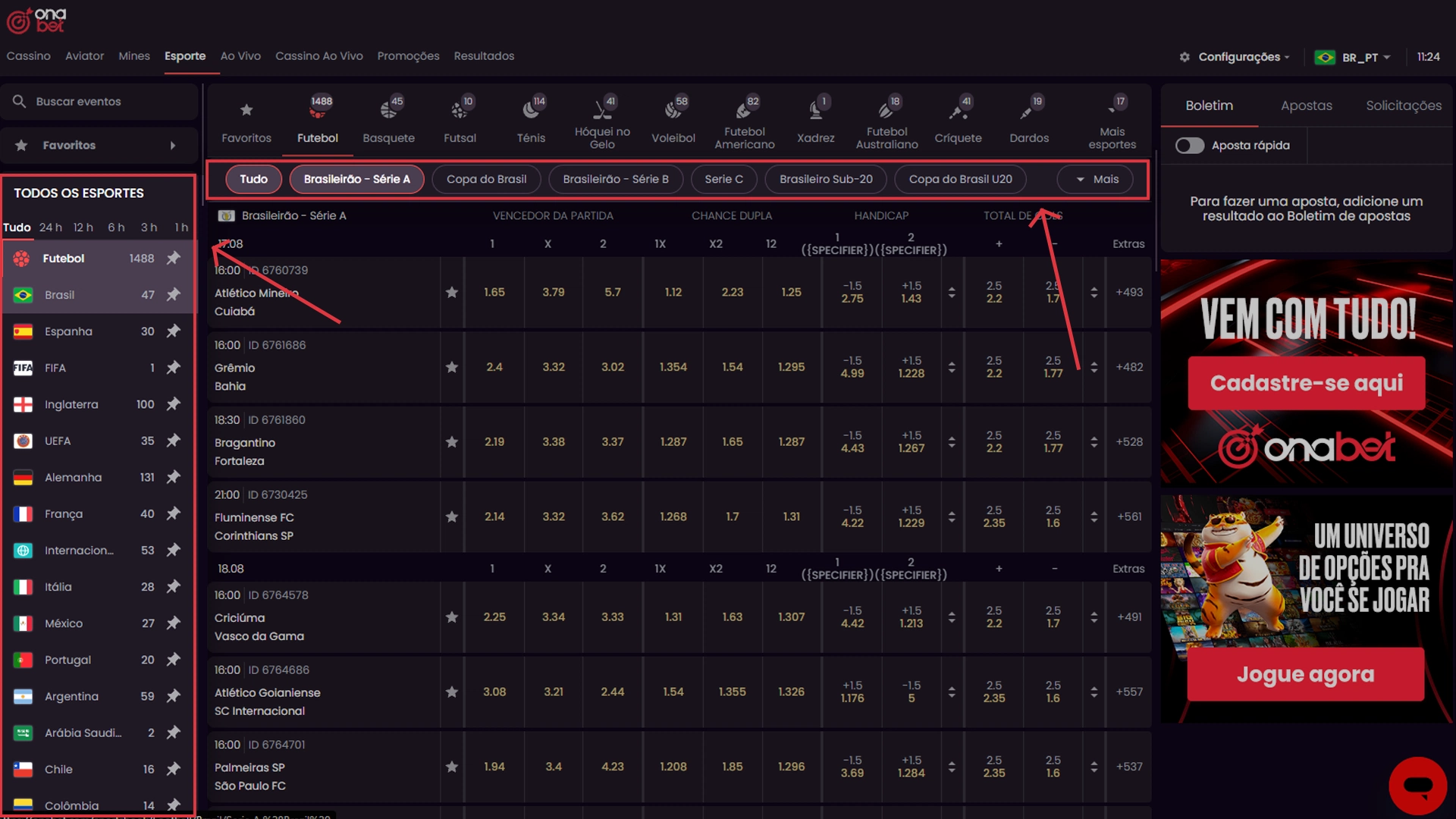Open the live chat bubble
The height and width of the screenshot is (819, 1456).
coord(1417,785)
